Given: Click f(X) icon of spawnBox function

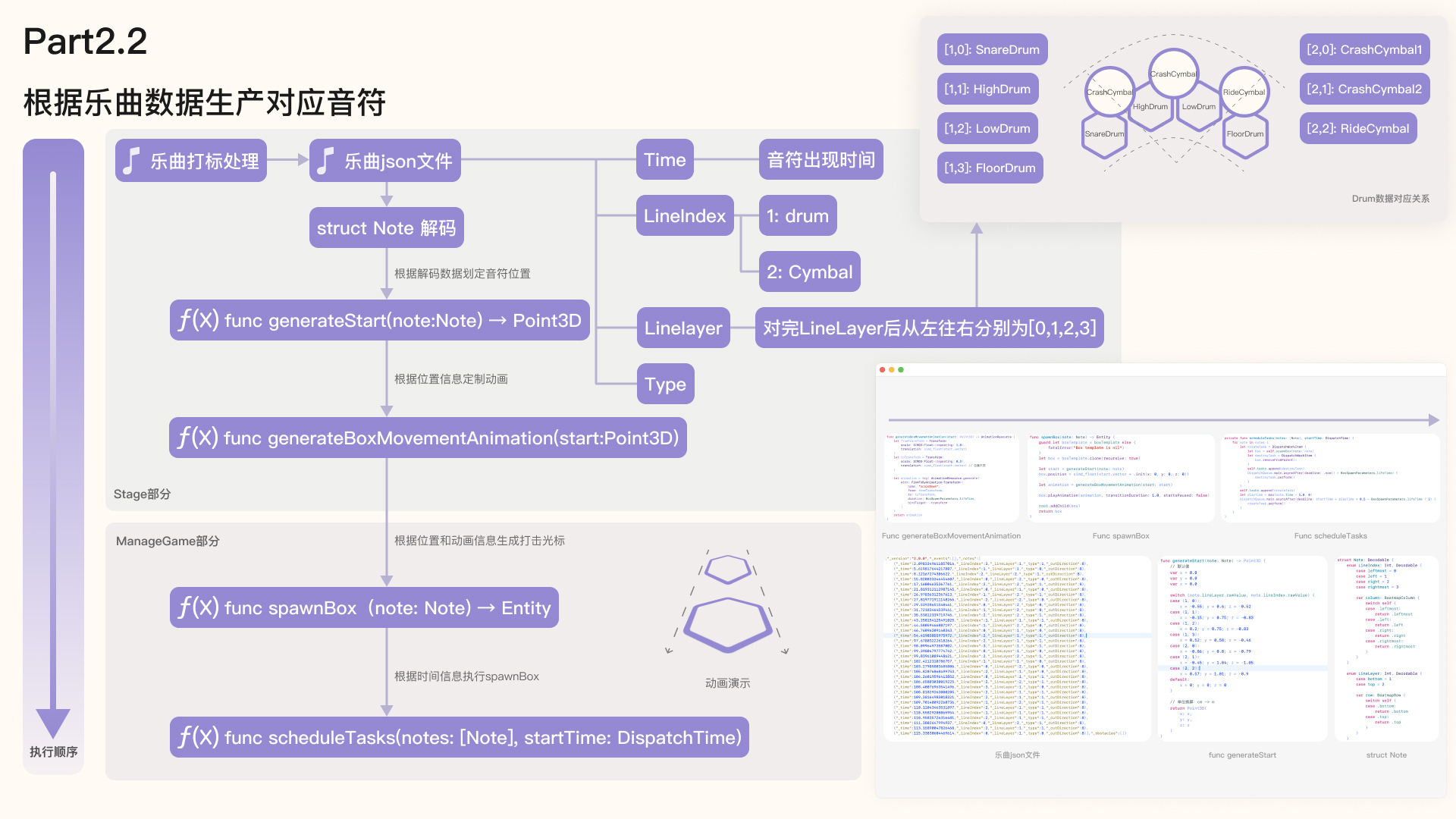Looking at the screenshot, I should pos(197,607).
